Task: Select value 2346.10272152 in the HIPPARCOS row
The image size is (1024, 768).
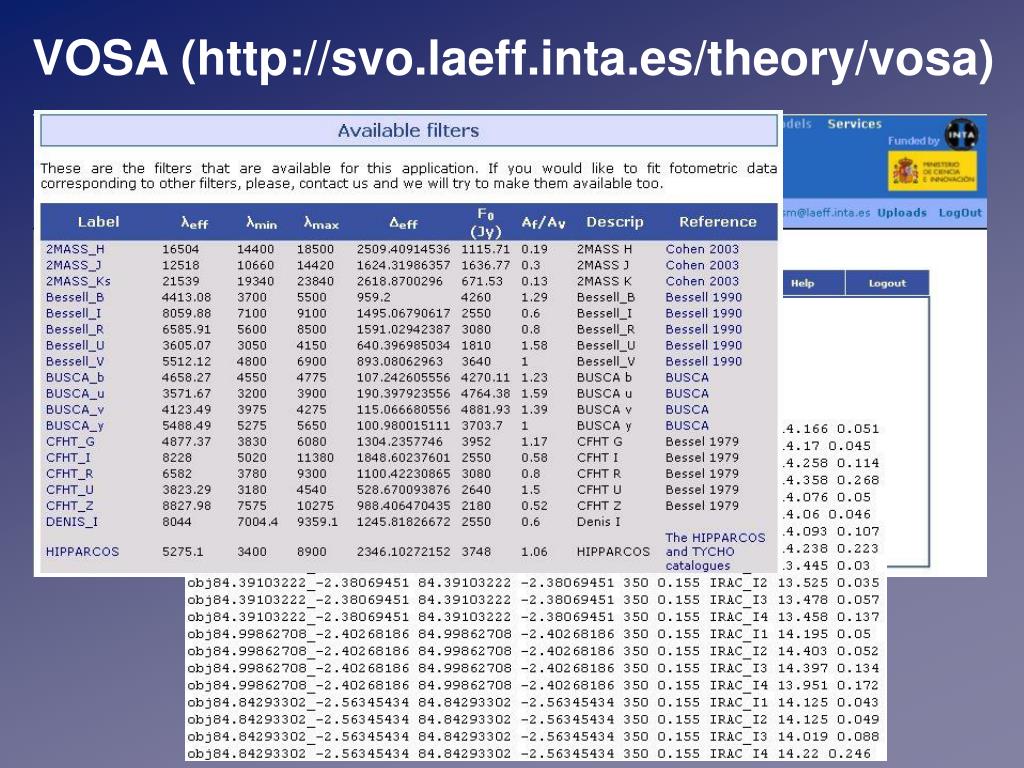Action: tap(404, 551)
